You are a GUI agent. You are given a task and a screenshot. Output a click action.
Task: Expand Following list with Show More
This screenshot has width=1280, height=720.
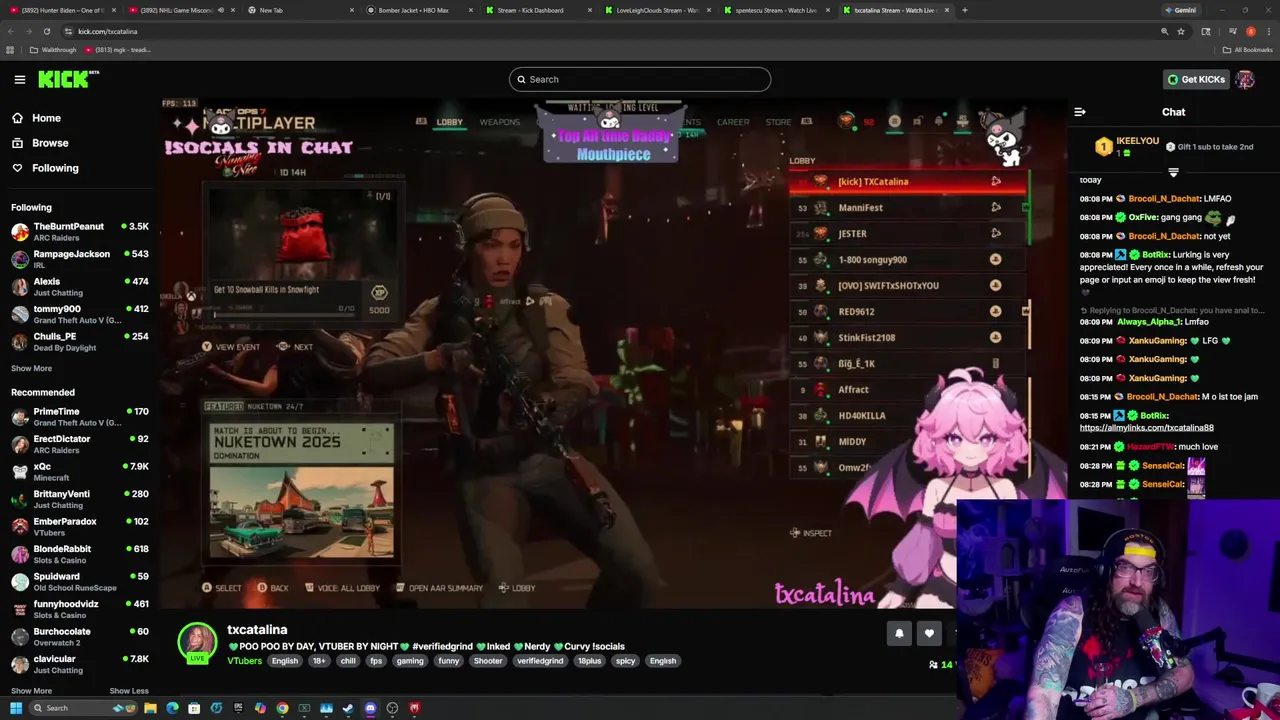[31, 368]
